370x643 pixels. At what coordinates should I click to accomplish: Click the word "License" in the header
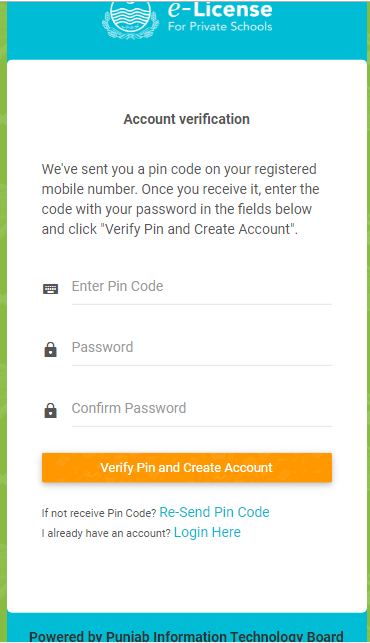pyautogui.click(x=233, y=10)
